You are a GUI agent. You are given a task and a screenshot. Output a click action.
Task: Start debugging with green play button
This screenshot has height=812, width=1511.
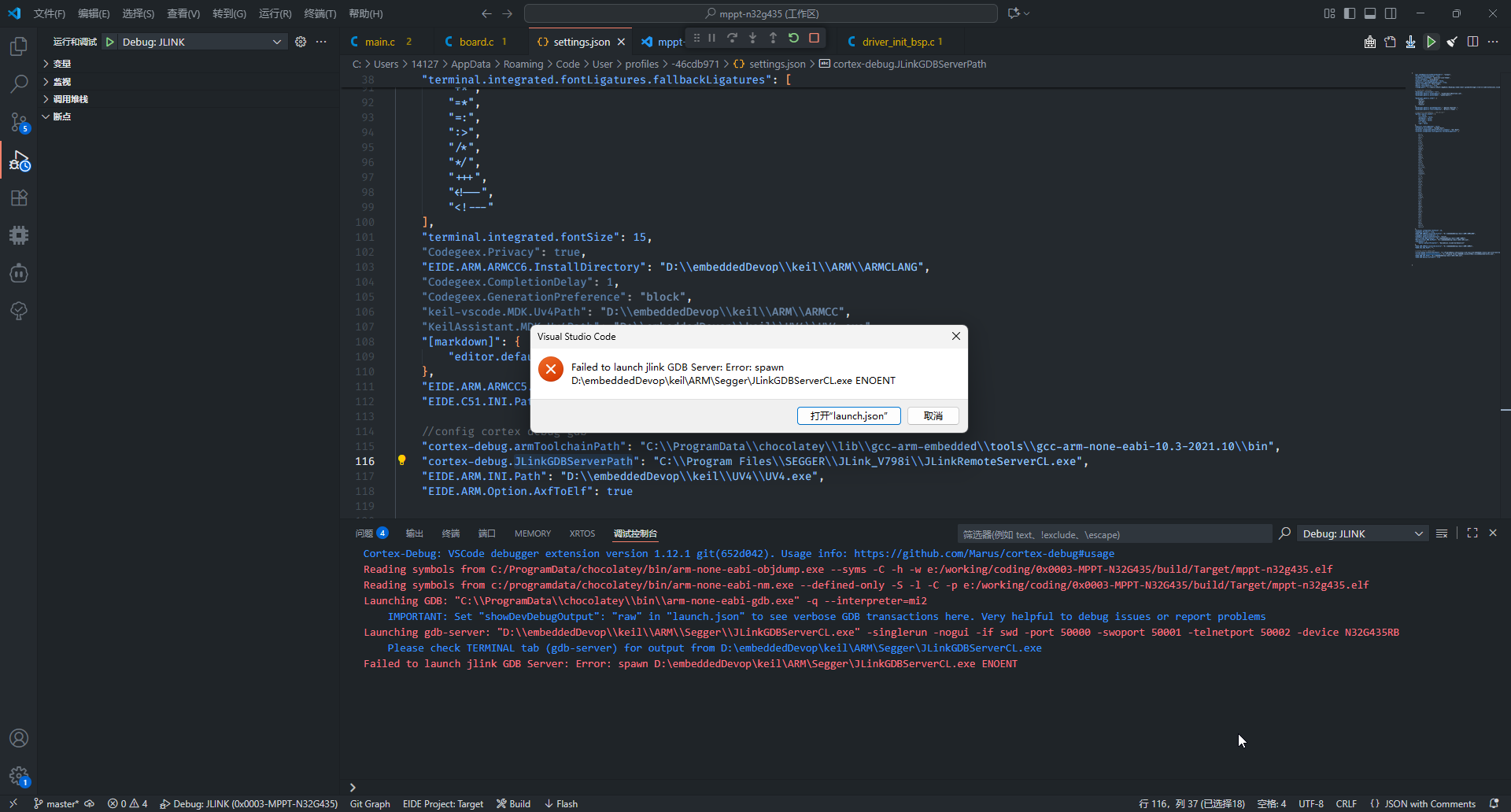click(x=110, y=42)
